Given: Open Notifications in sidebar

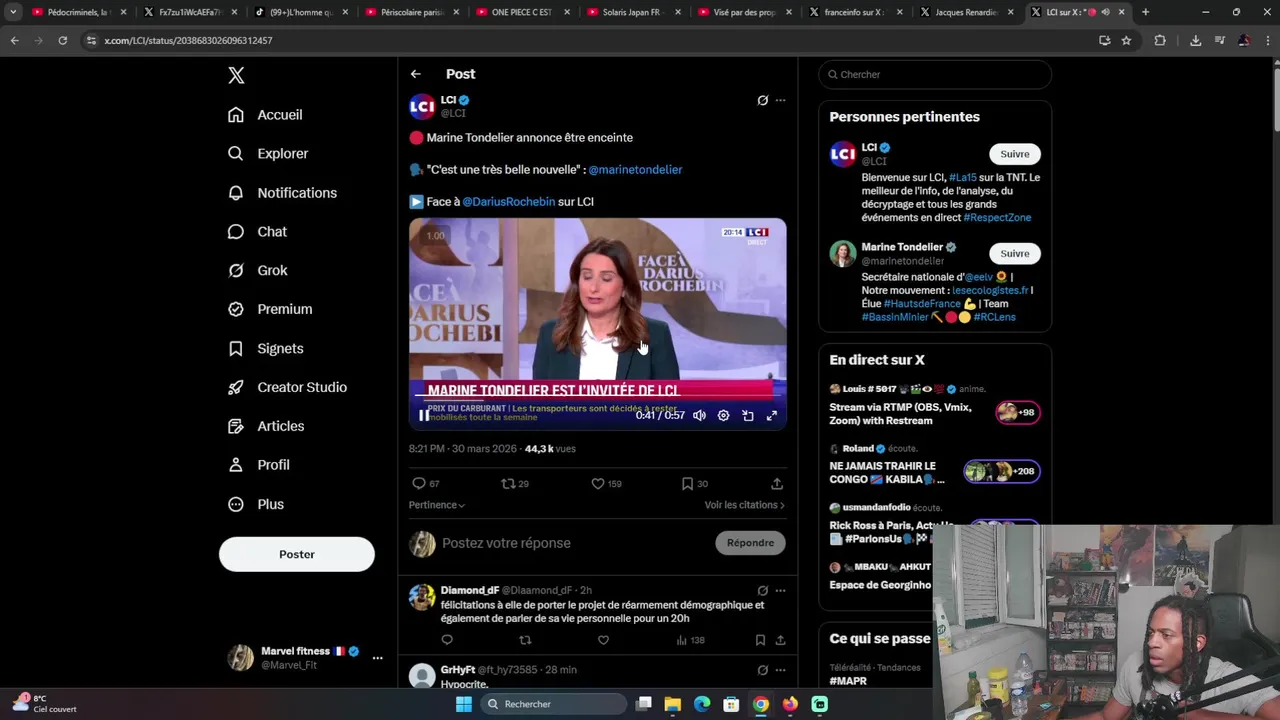Looking at the screenshot, I should coord(282,193).
